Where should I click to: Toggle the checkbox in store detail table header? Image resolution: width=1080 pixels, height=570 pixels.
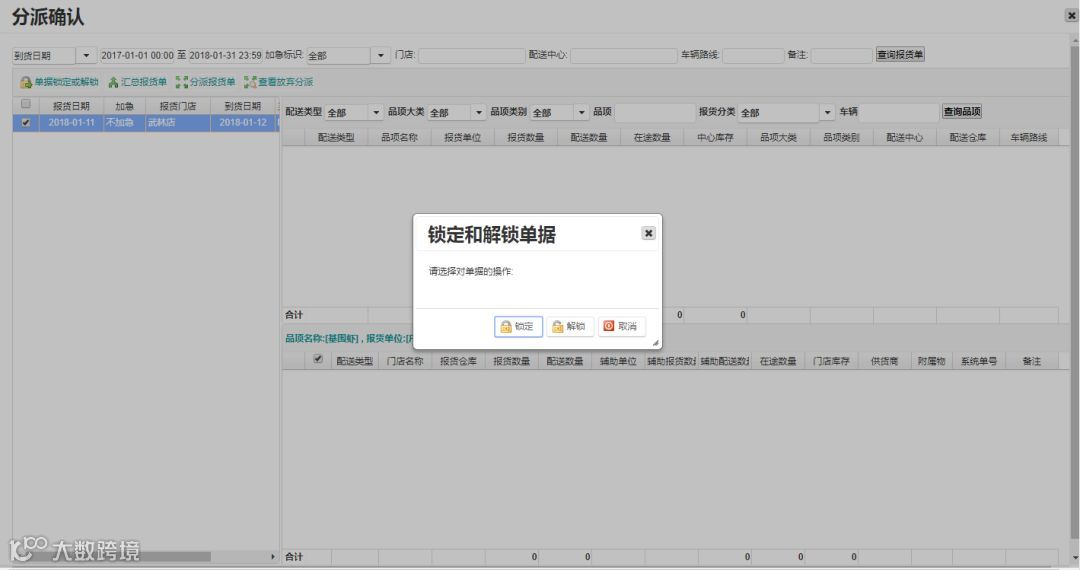[x=318, y=359]
